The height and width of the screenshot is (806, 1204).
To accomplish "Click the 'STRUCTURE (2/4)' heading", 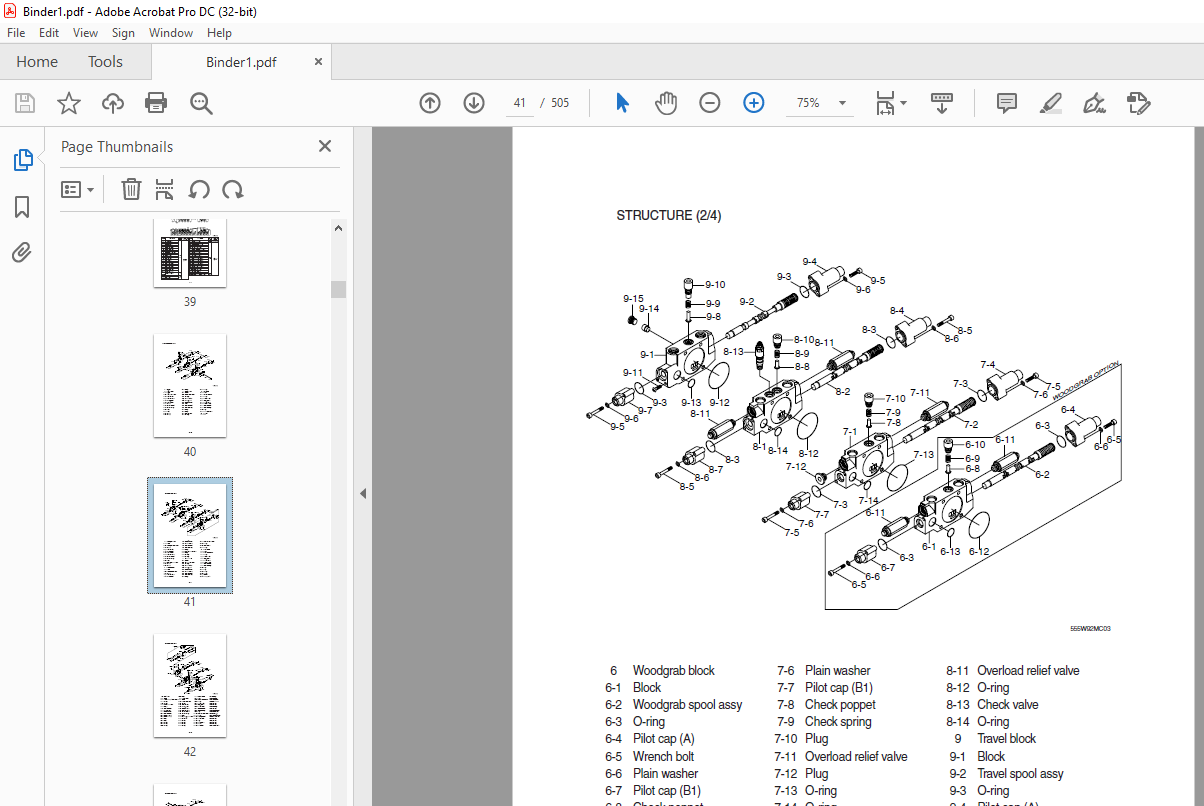I will pos(668,215).
